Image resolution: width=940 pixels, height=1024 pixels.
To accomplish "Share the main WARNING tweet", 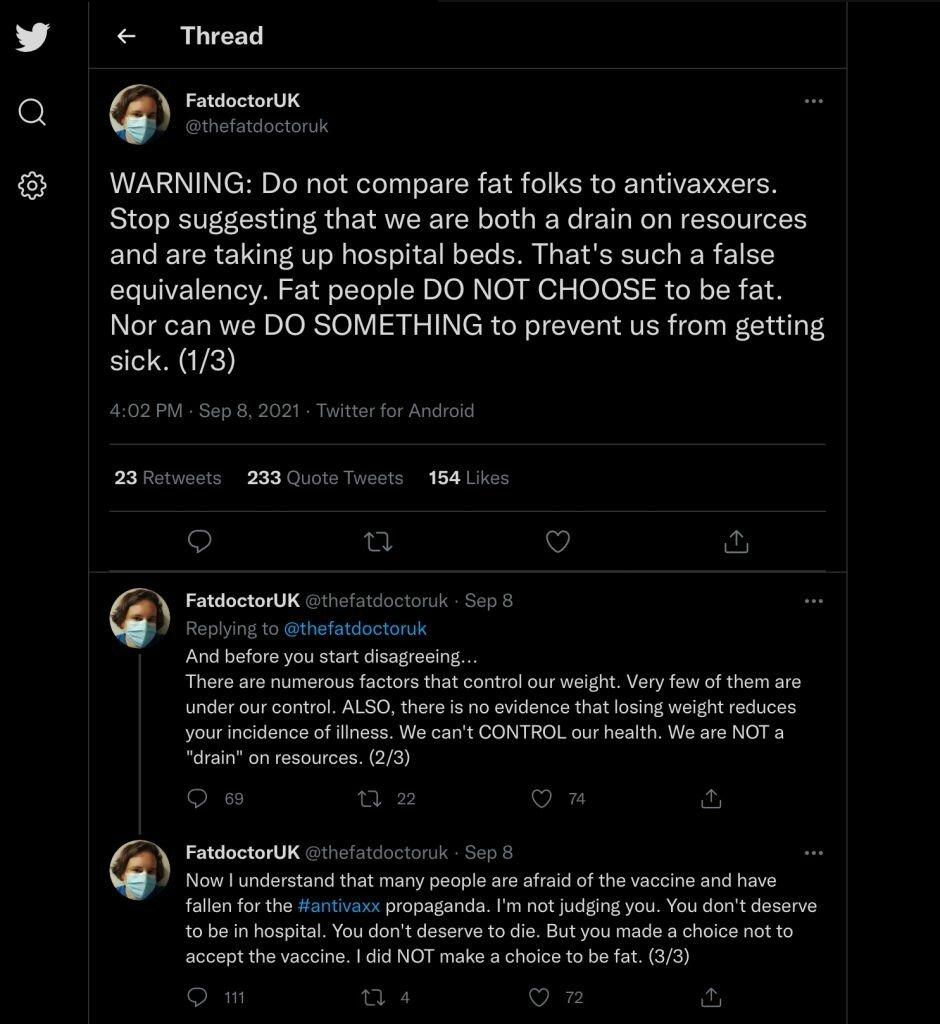I will coord(735,542).
